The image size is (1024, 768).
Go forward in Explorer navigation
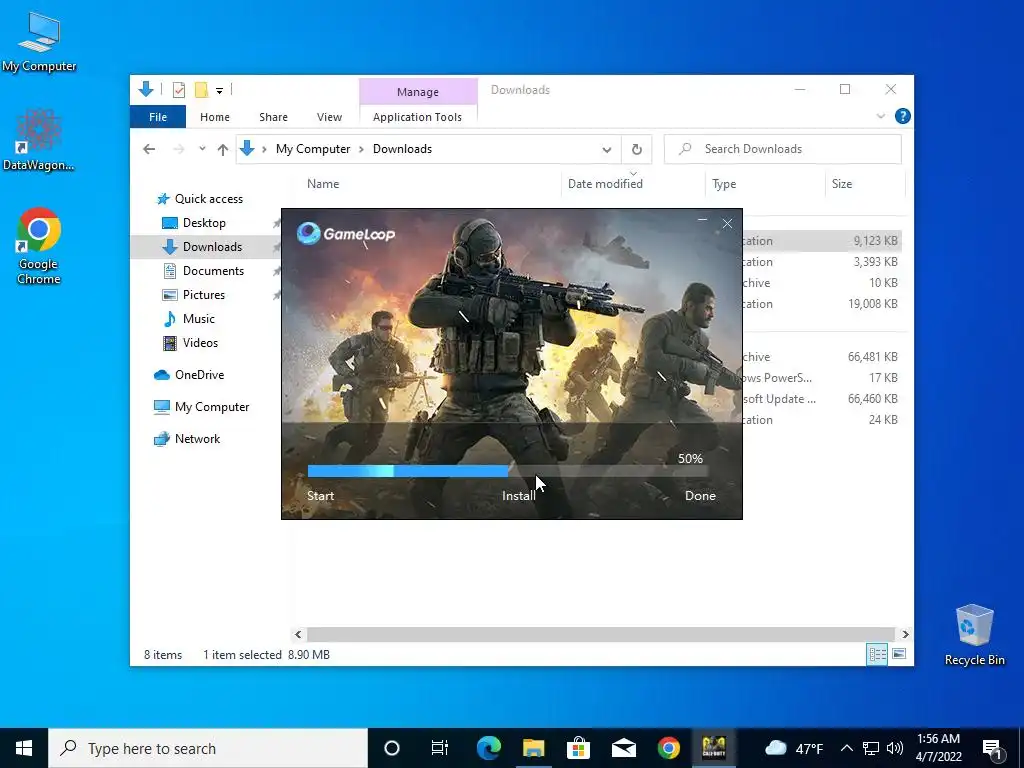(x=178, y=149)
